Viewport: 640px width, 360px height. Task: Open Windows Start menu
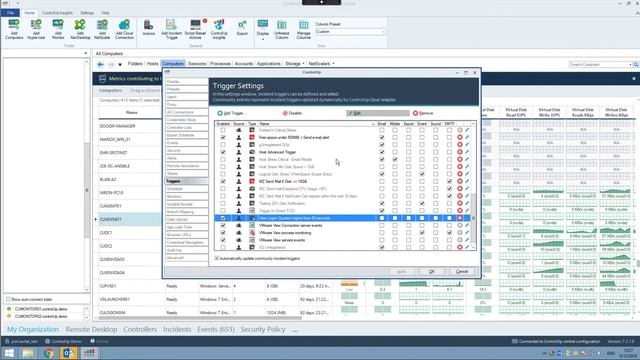pyautogui.click(x=9, y=353)
